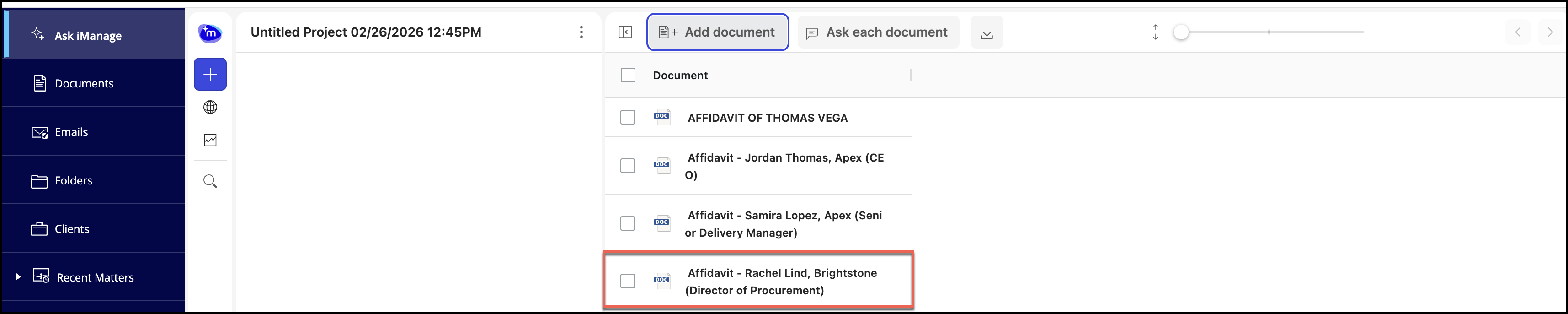The image size is (1568, 314).
Task: Open Emails in left navigation
Action: [70, 132]
